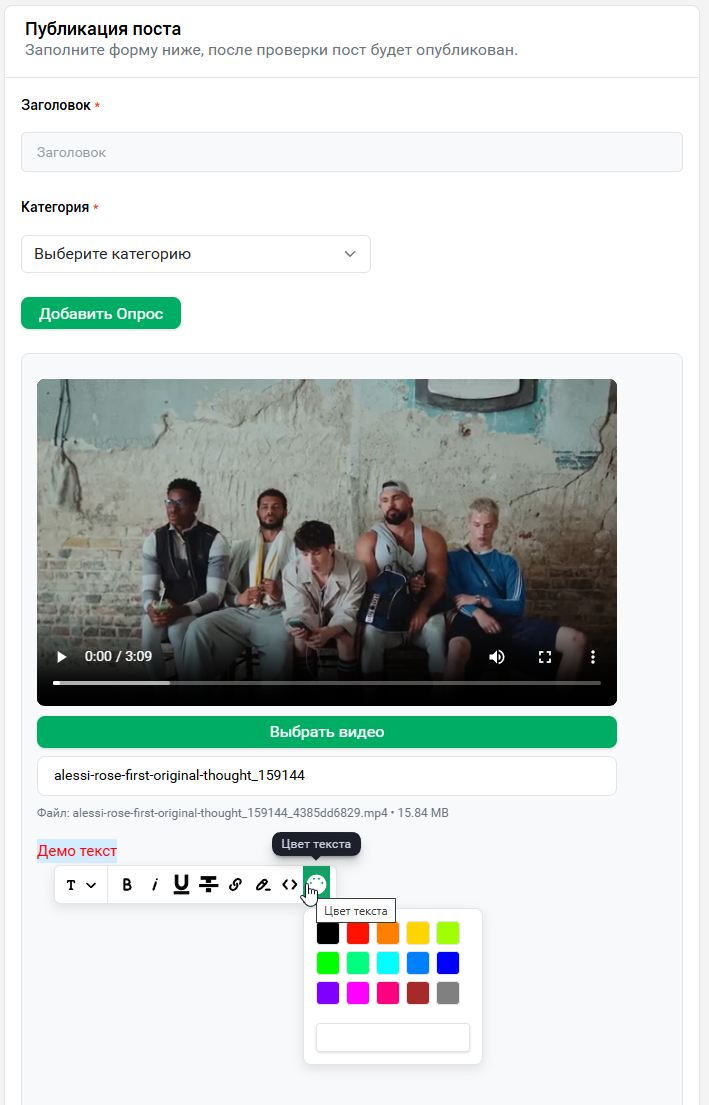Open the text type dropdown in toolbar
The height and width of the screenshot is (1105, 709).
(81, 884)
